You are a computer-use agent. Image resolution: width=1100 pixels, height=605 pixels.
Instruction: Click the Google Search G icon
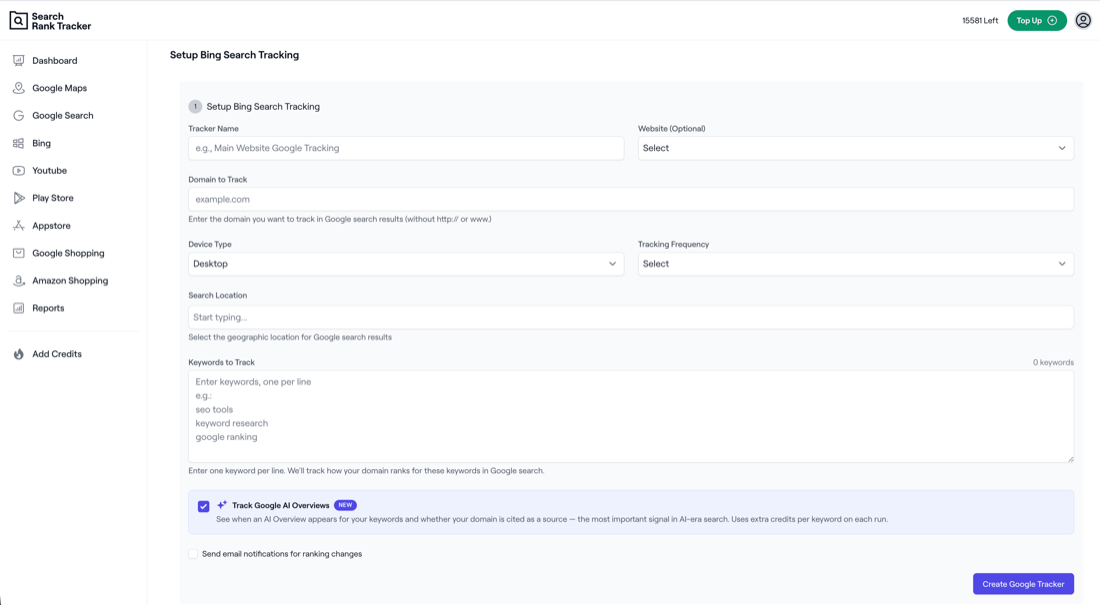pos(19,115)
